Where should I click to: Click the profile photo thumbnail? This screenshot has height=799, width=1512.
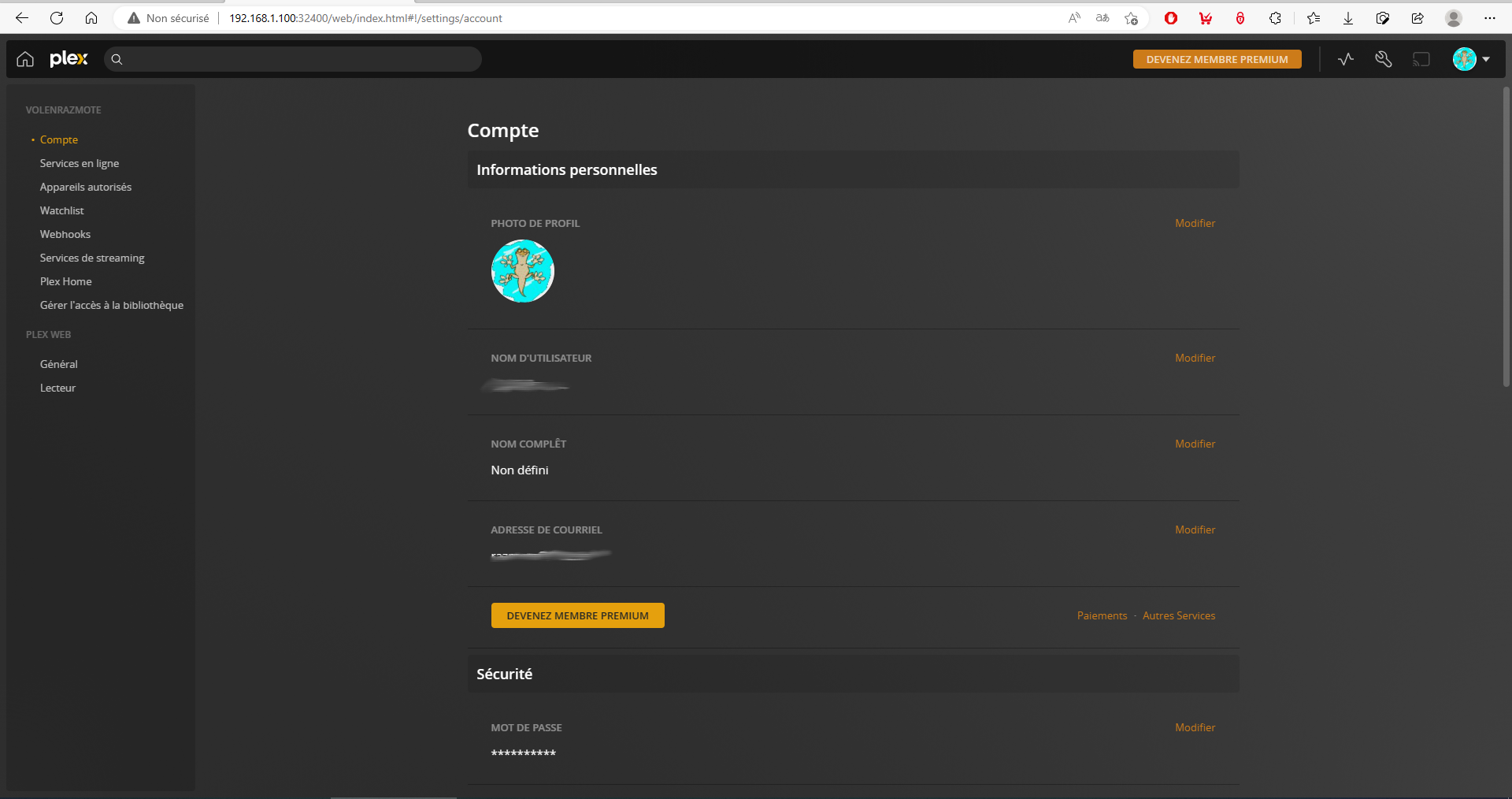tap(523, 271)
